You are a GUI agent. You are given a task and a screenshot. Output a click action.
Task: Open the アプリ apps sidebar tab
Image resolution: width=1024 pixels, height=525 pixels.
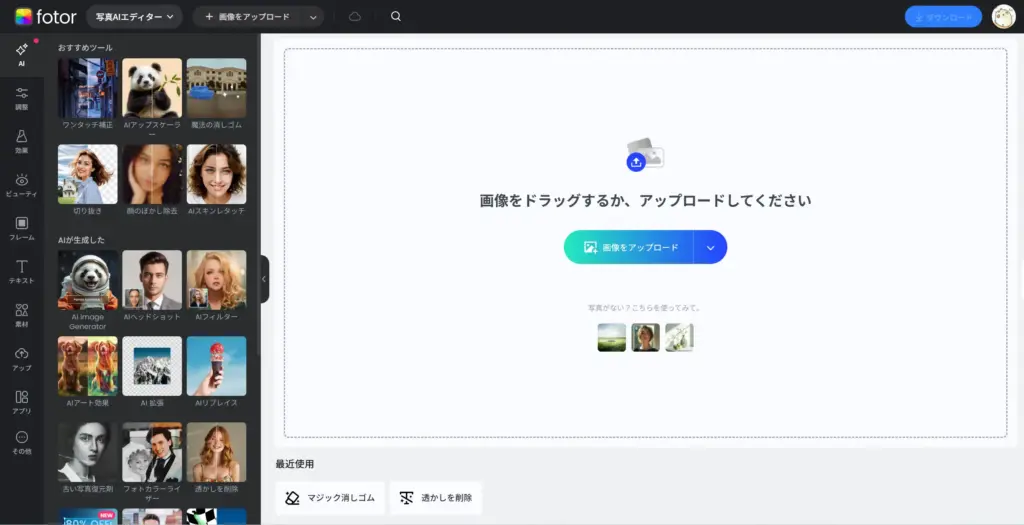click(x=22, y=402)
